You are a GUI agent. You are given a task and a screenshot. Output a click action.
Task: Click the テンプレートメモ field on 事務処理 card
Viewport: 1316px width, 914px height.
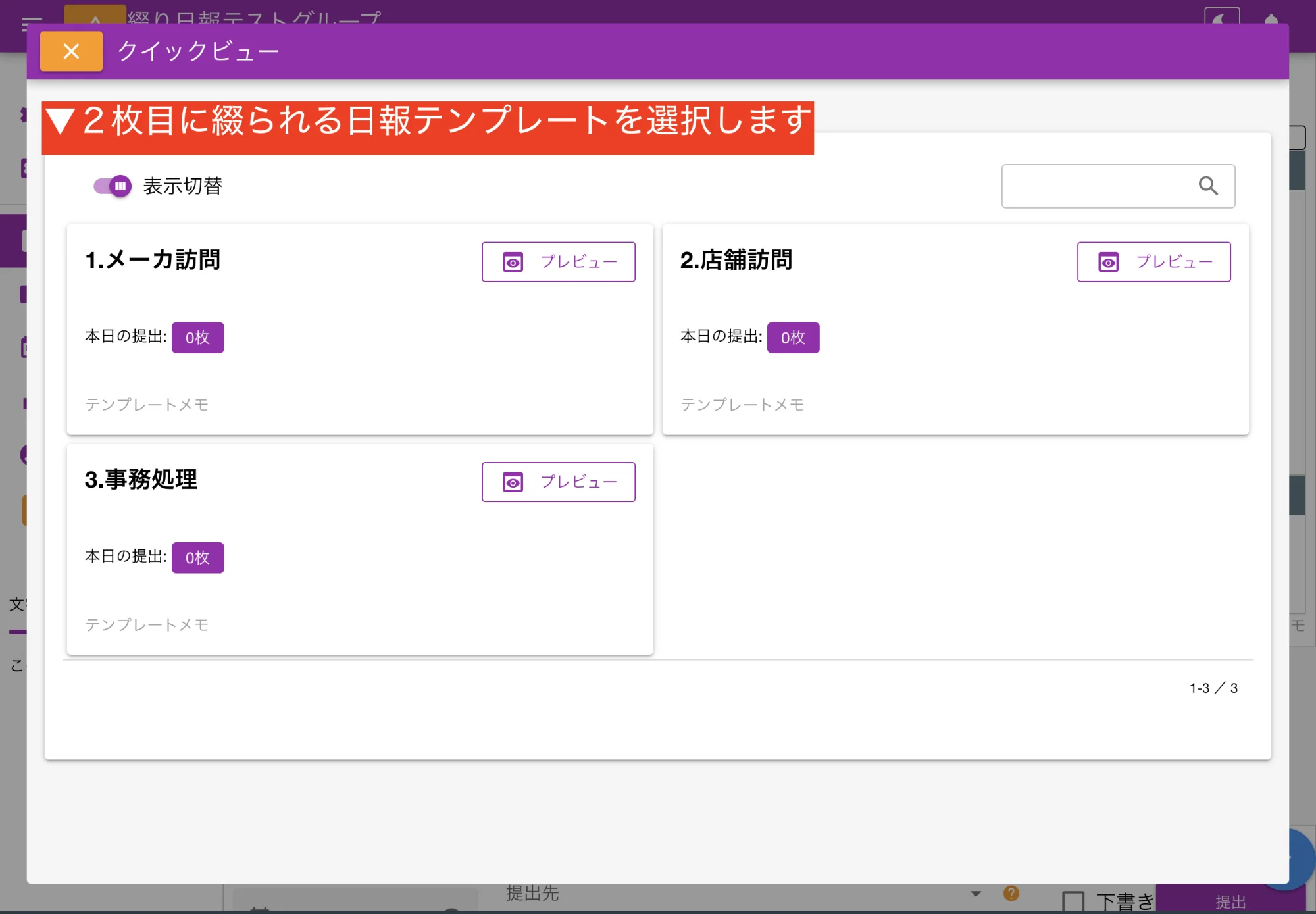[146, 624]
